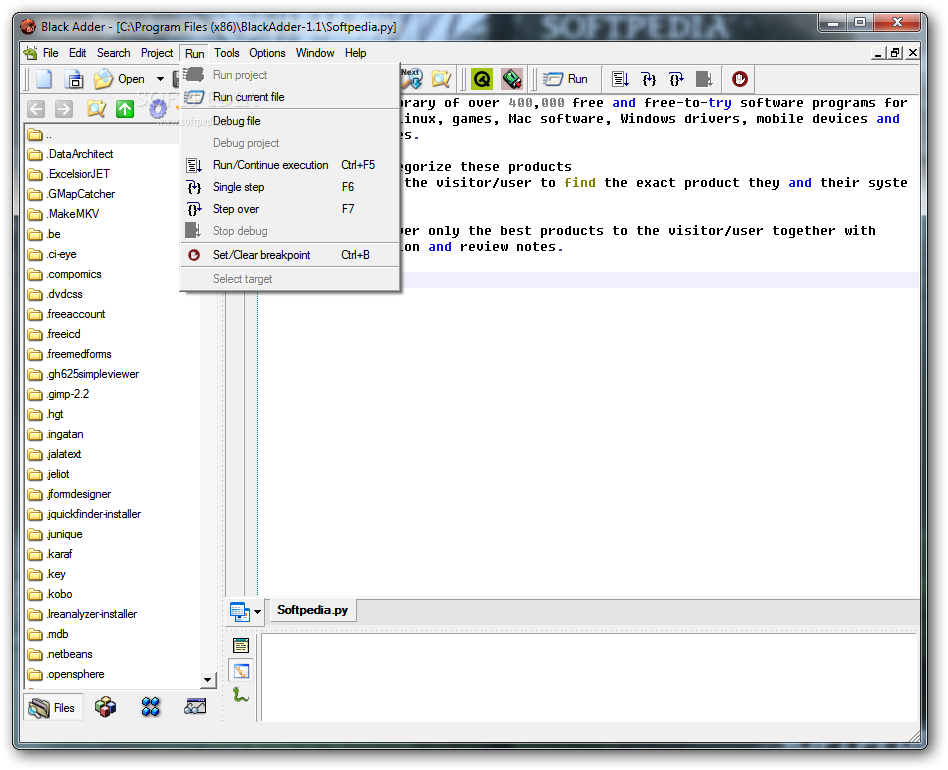Switch to the blue circles side tab

tap(151, 707)
